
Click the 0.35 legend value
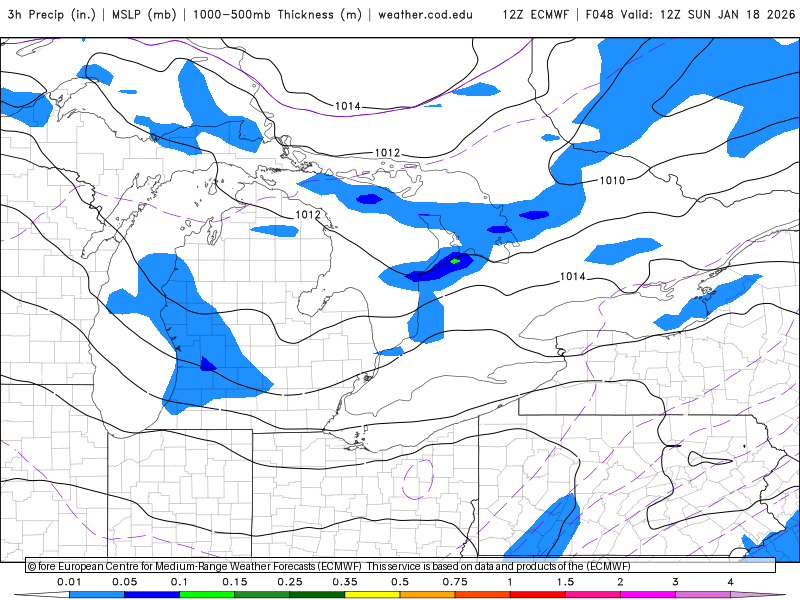pos(345,582)
